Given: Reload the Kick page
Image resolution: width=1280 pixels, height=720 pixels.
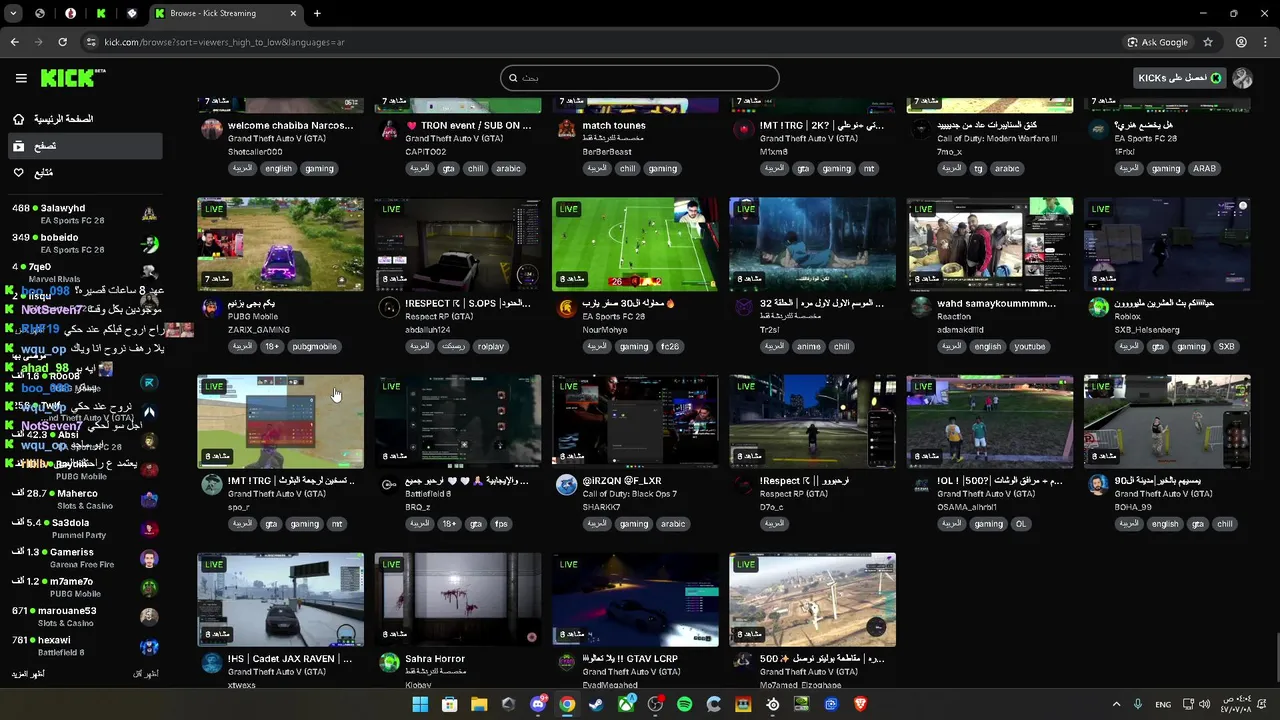Looking at the screenshot, I should point(62,42).
